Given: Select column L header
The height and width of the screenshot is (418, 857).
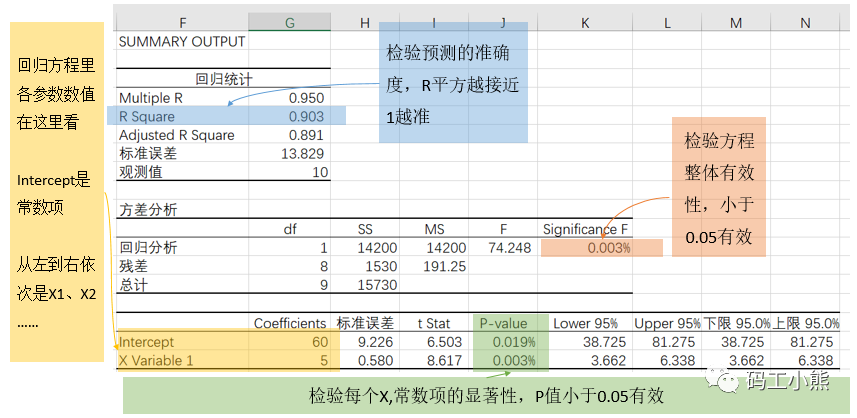Looking at the screenshot, I should (667, 22).
